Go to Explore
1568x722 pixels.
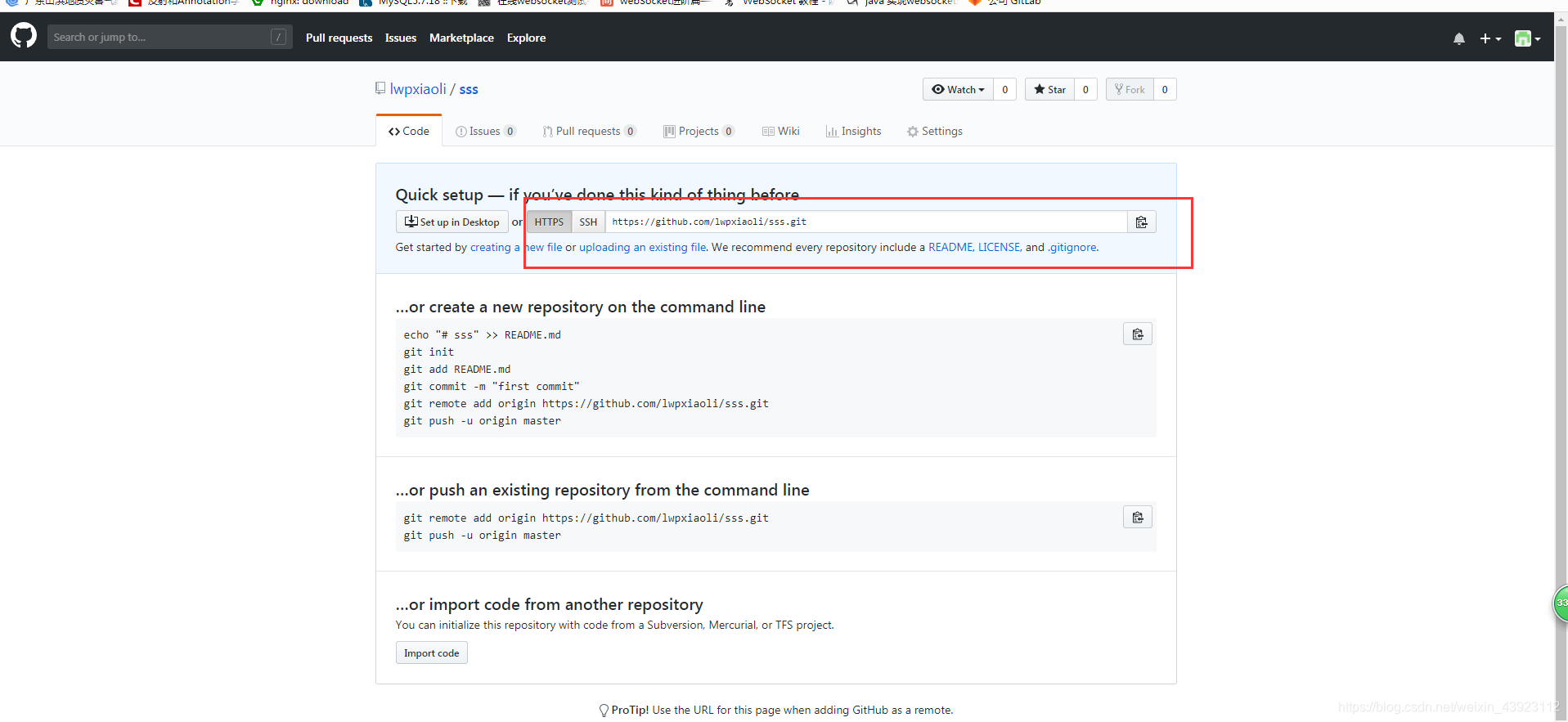pyautogui.click(x=526, y=38)
